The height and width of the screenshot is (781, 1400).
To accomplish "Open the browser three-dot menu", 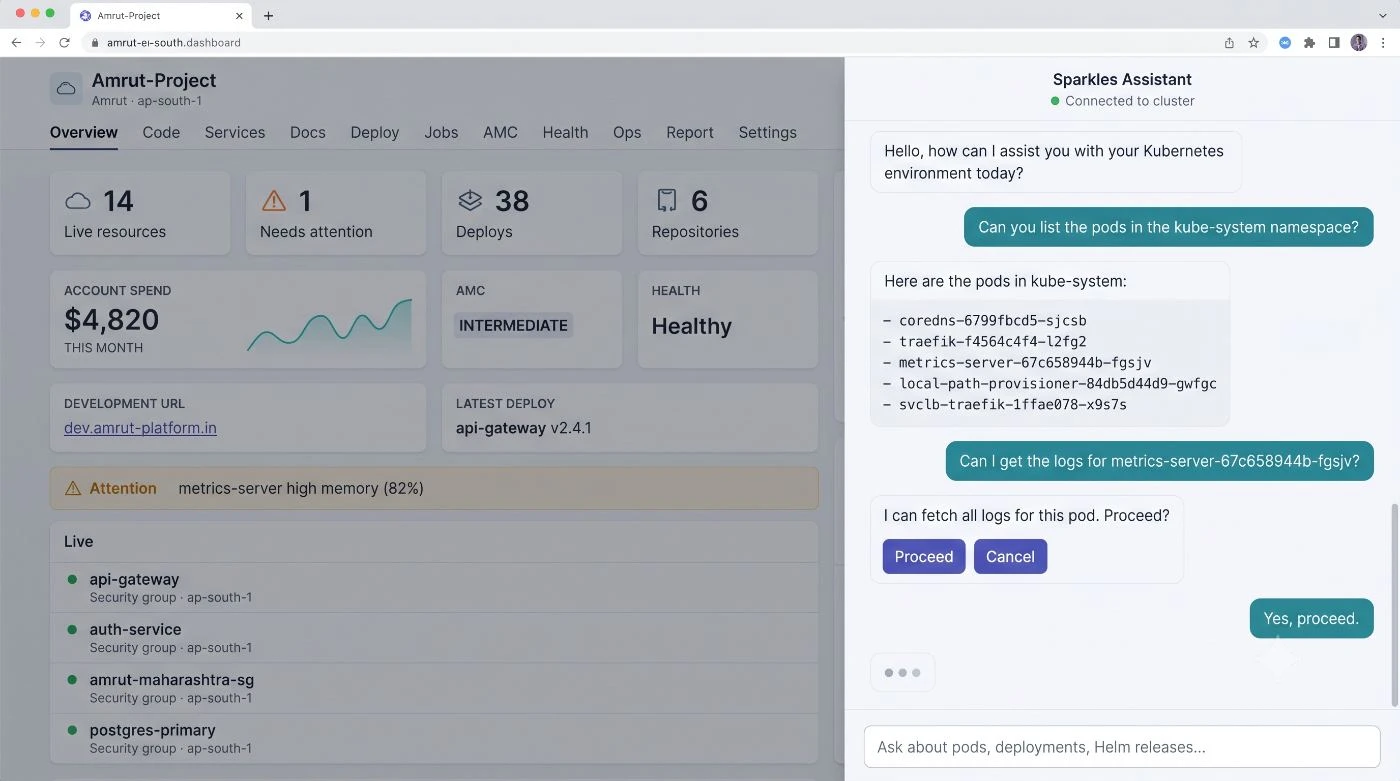I will click(1383, 43).
